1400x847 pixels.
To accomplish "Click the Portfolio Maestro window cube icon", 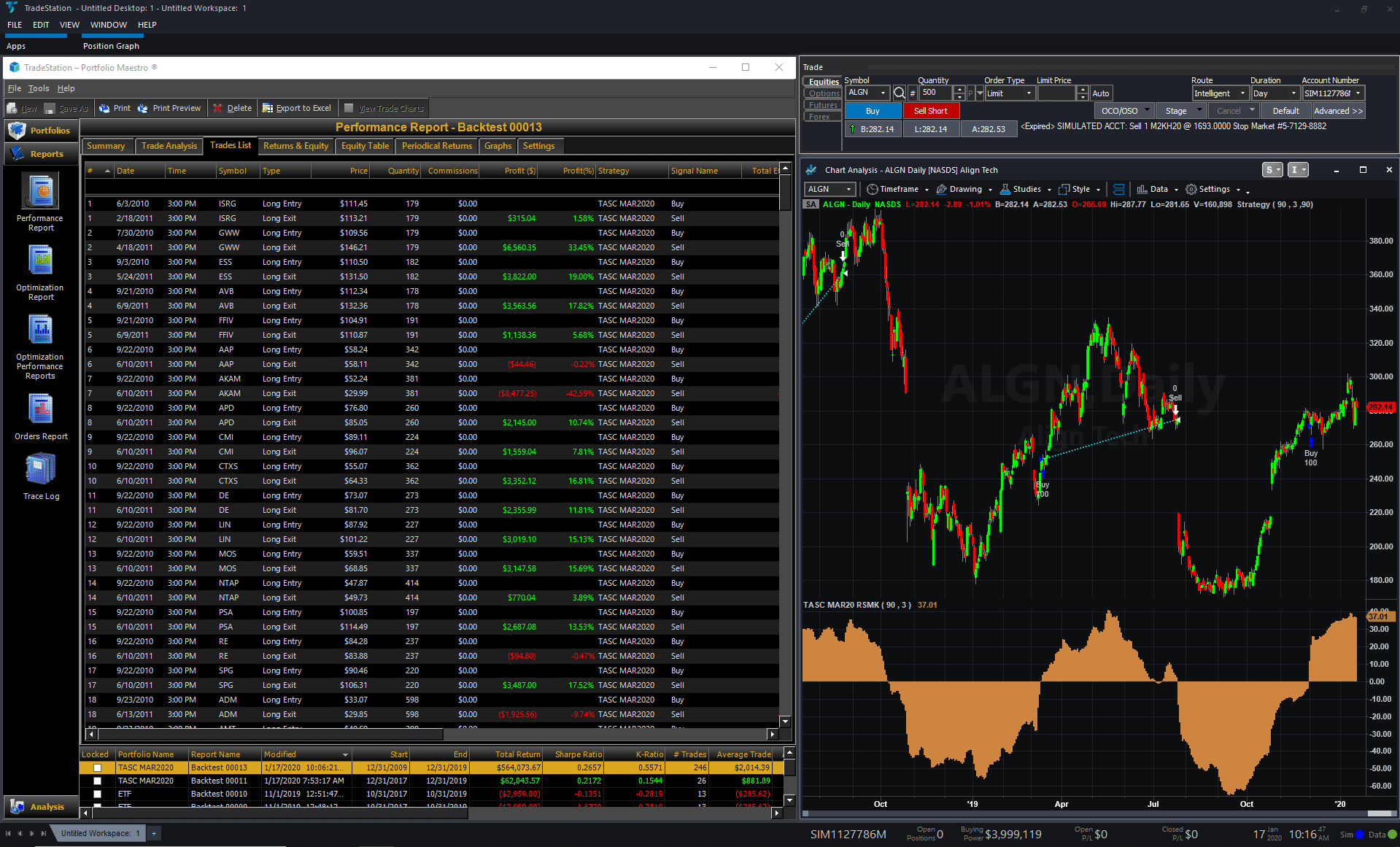I will (14, 67).
